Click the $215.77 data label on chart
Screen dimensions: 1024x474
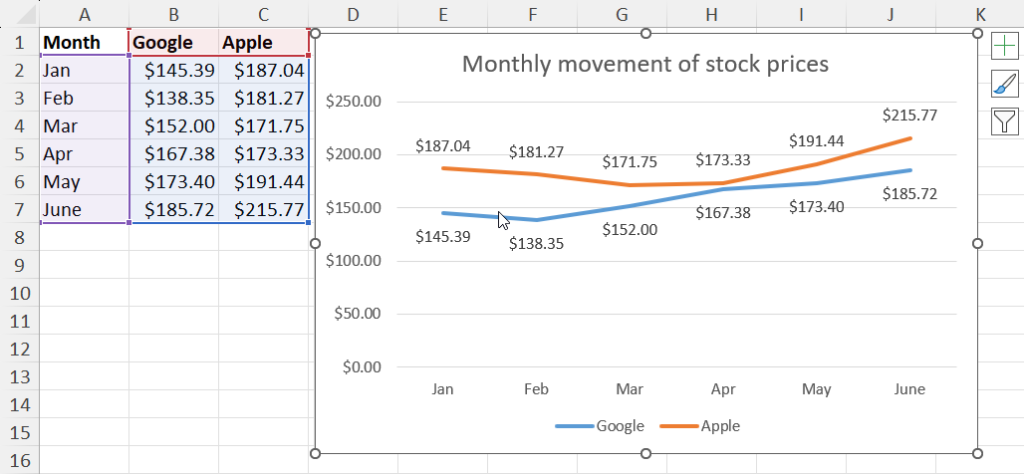[910, 116]
